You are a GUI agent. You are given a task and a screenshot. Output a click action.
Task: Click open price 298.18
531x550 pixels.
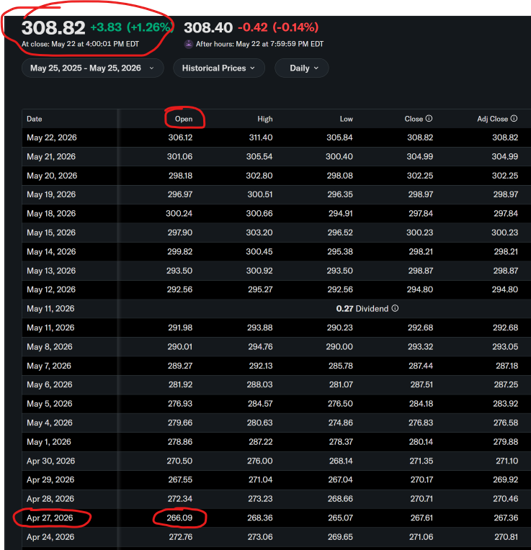tap(180, 176)
